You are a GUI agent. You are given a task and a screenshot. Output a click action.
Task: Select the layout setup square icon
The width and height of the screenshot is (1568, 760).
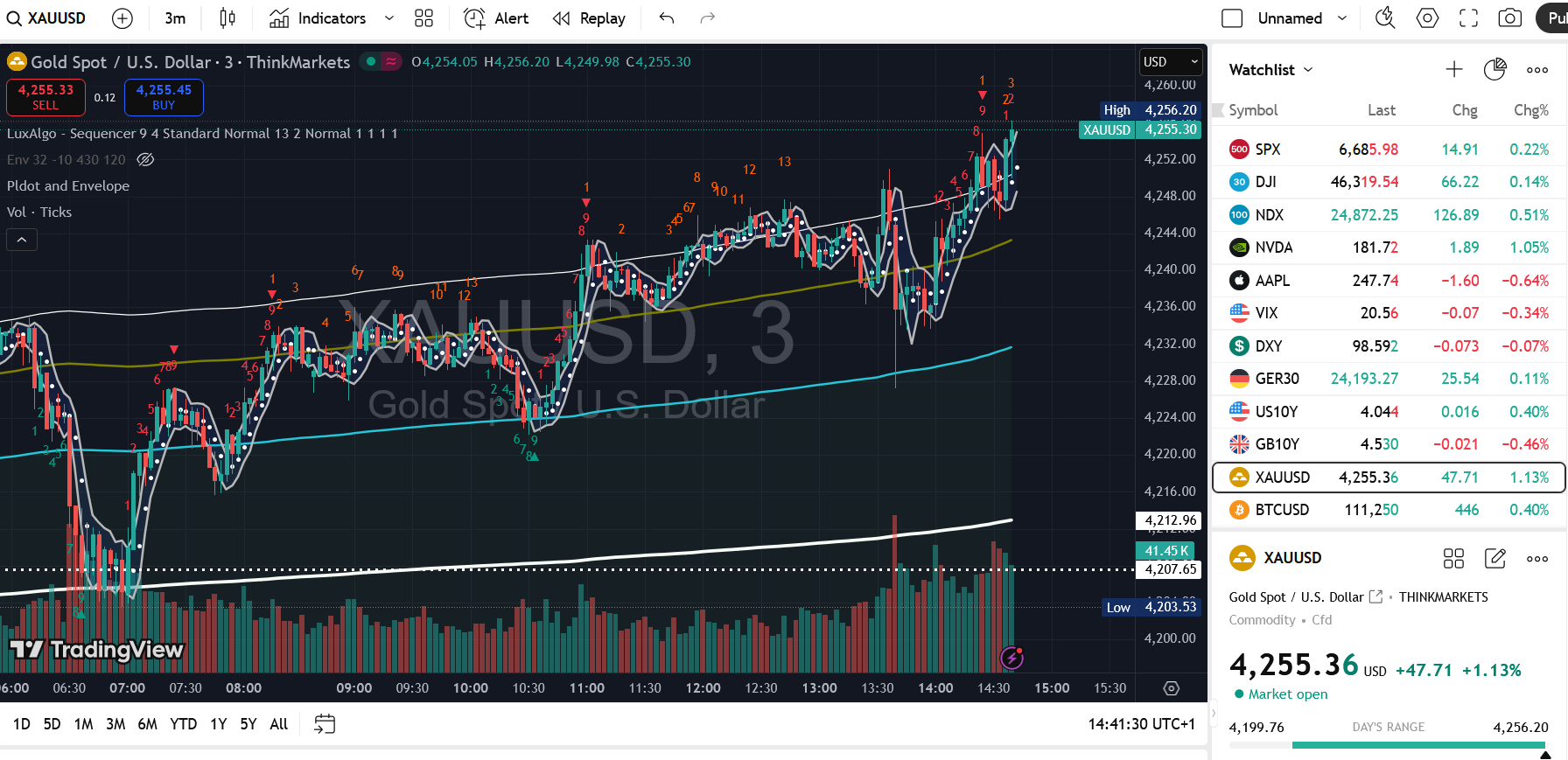(x=1232, y=18)
